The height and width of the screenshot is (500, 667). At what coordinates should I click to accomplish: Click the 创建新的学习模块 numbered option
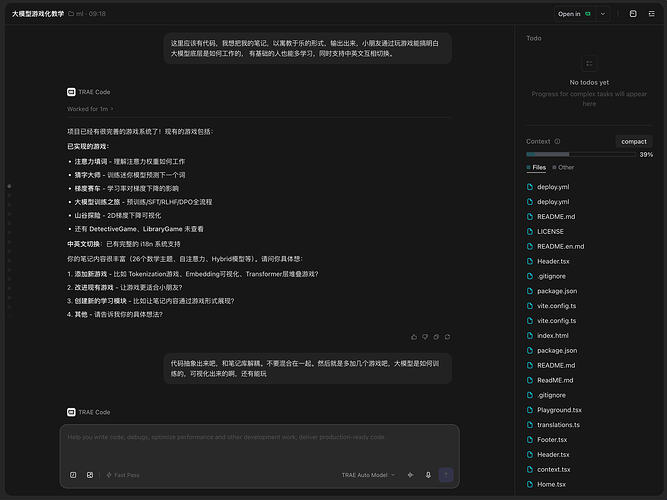point(150,301)
